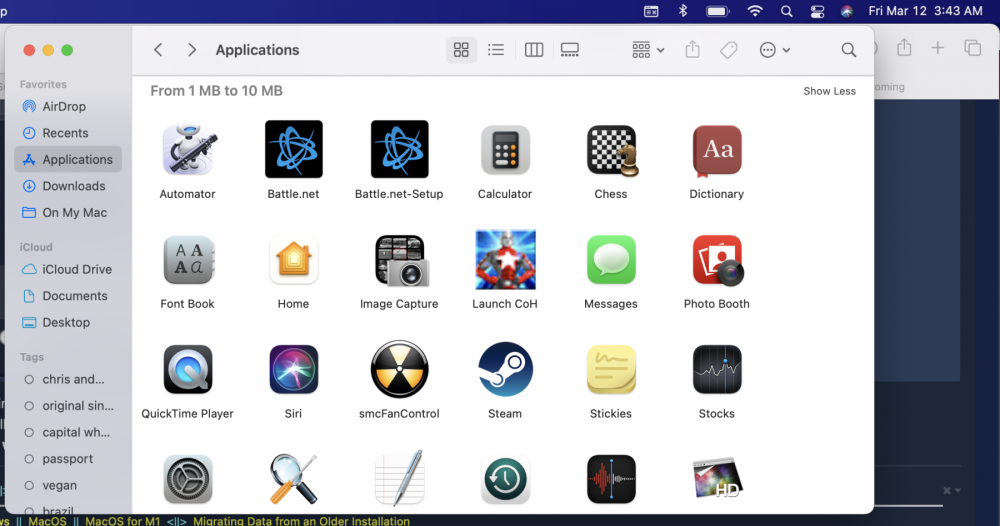1000x526 pixels.
Task: Open iCloud Drive in the sidebar
Action: coord(68,270)
